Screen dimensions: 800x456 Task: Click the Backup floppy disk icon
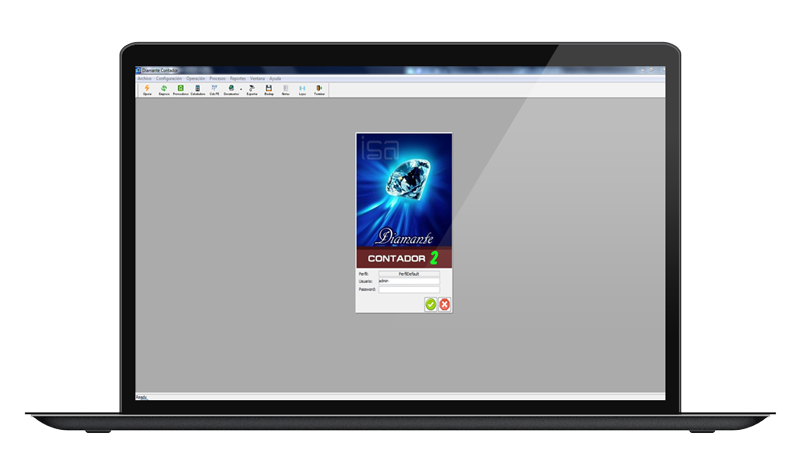click(x=269, y=90)
